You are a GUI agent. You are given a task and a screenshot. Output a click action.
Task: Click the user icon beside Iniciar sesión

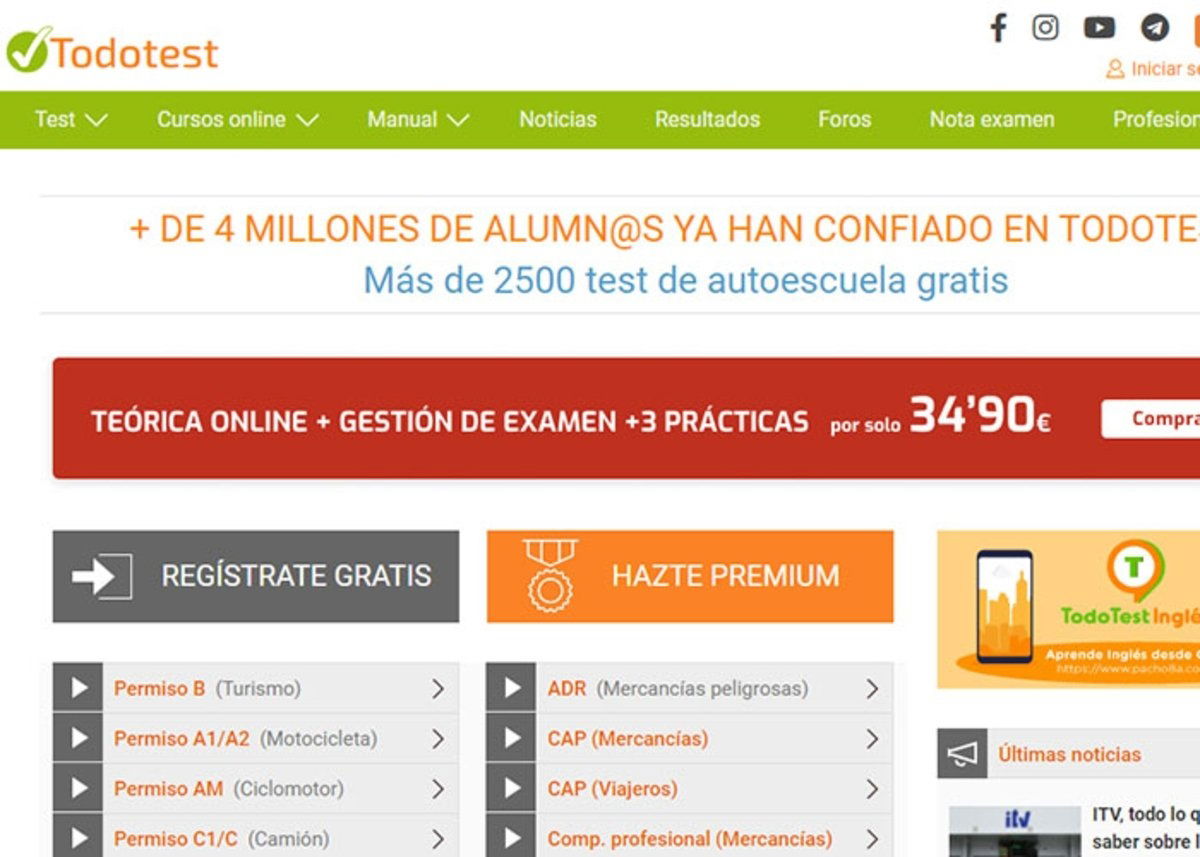1113,69
